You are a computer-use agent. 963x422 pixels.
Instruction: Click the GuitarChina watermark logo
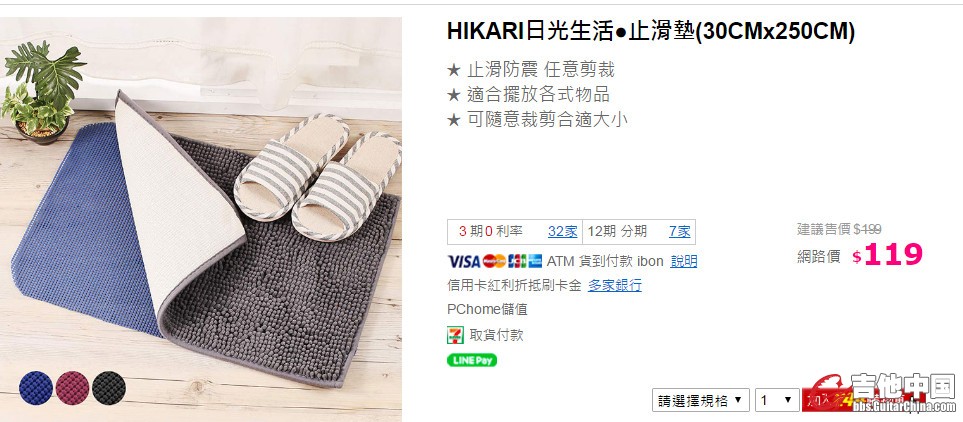tap(882, 393)
